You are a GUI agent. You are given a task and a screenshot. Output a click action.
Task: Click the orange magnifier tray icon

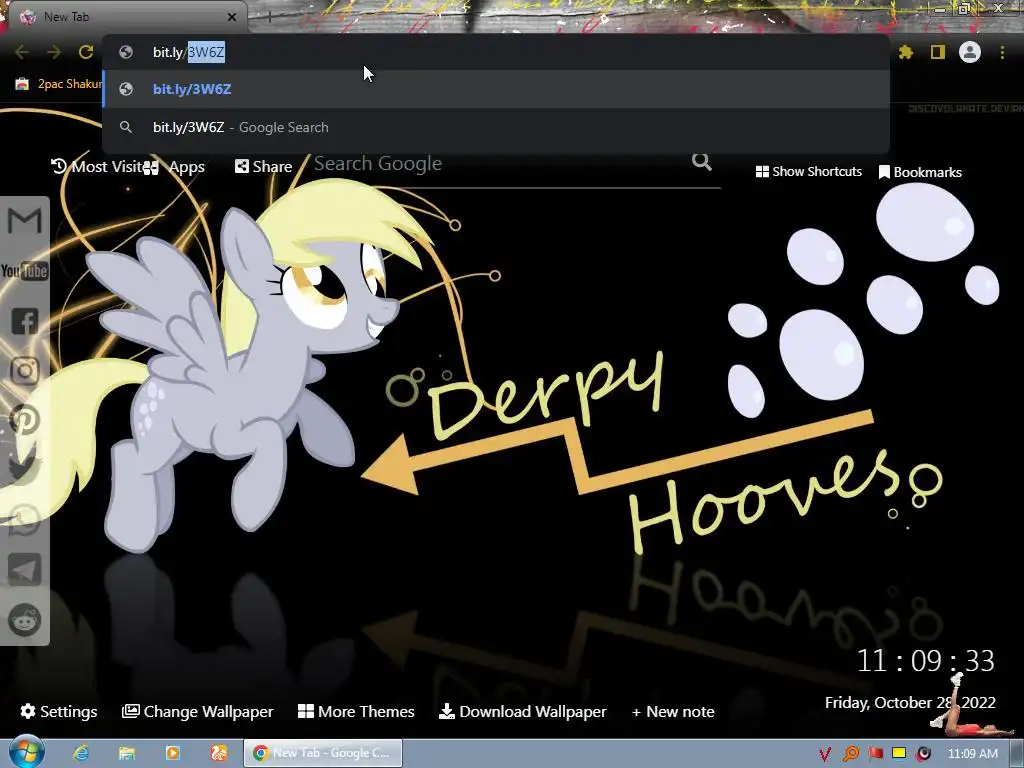coord(851,754)
